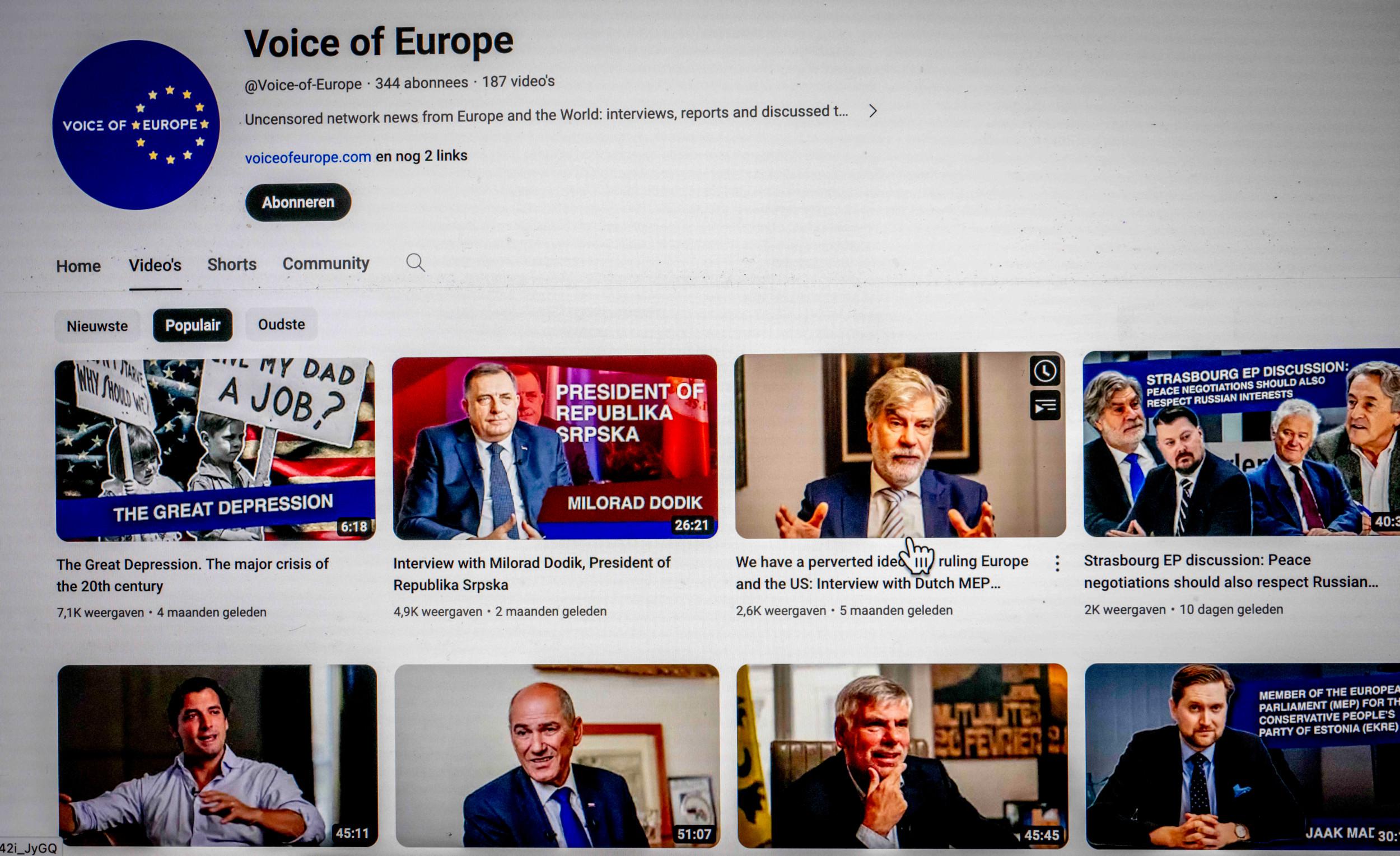
Task: Click the 6:18 duration badge
Action: 354,527
